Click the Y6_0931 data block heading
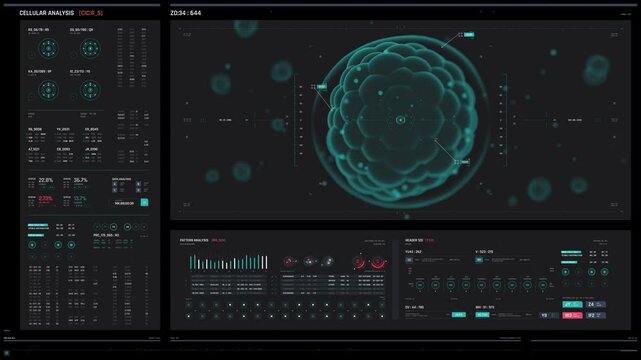 pyautogui.click(x=63, y=129)
